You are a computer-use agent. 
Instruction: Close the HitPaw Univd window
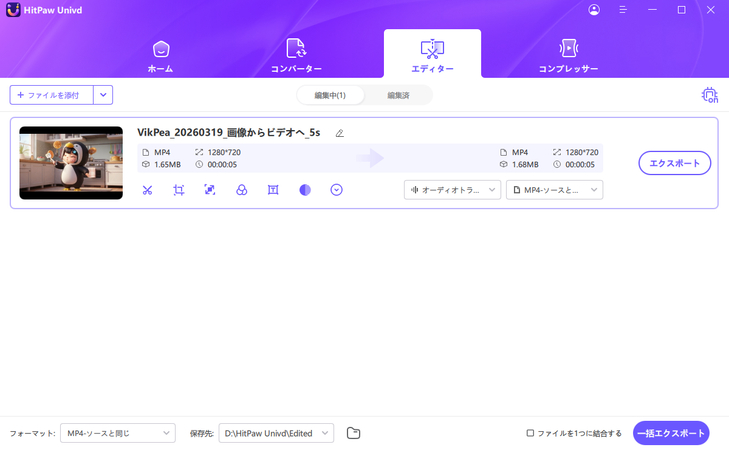point(710,10)
